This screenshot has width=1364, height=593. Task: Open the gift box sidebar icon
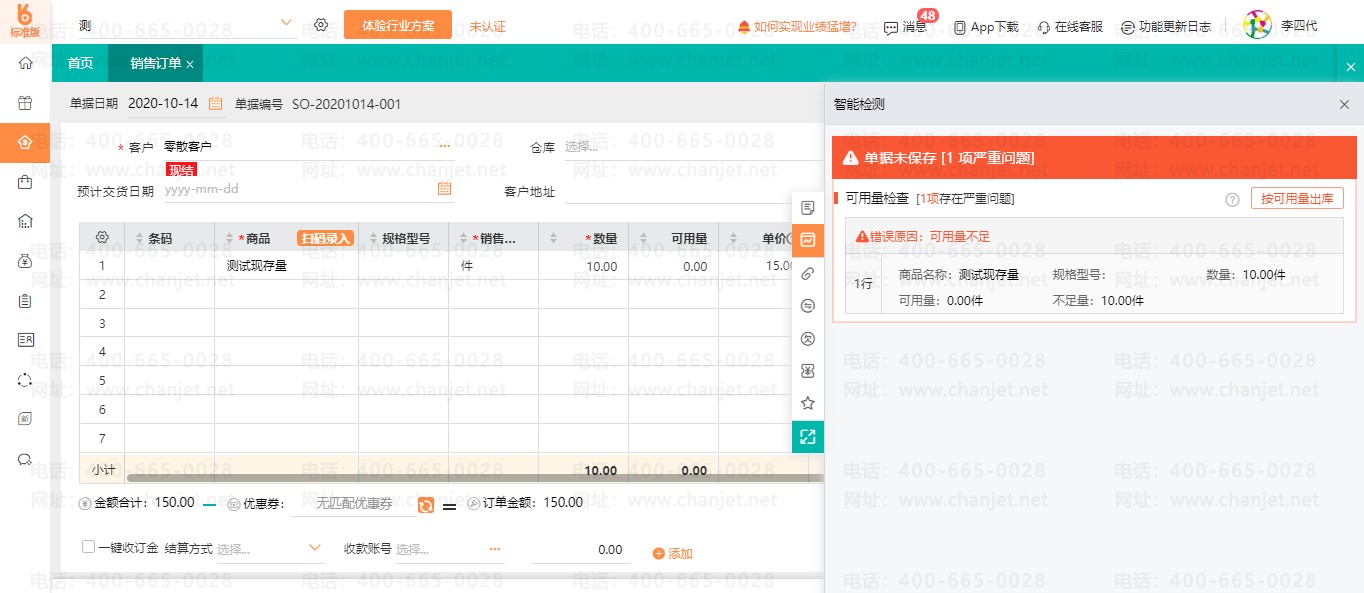point(25,103)
